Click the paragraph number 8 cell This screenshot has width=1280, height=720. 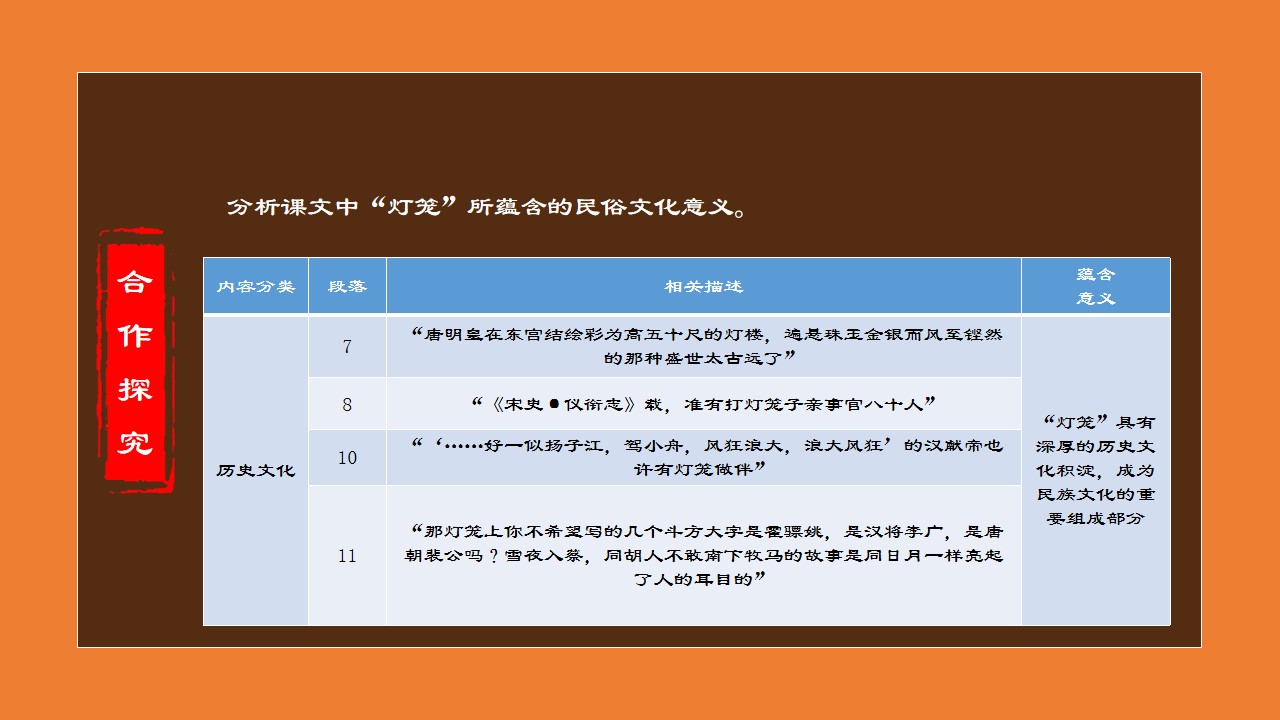point(347,404)
